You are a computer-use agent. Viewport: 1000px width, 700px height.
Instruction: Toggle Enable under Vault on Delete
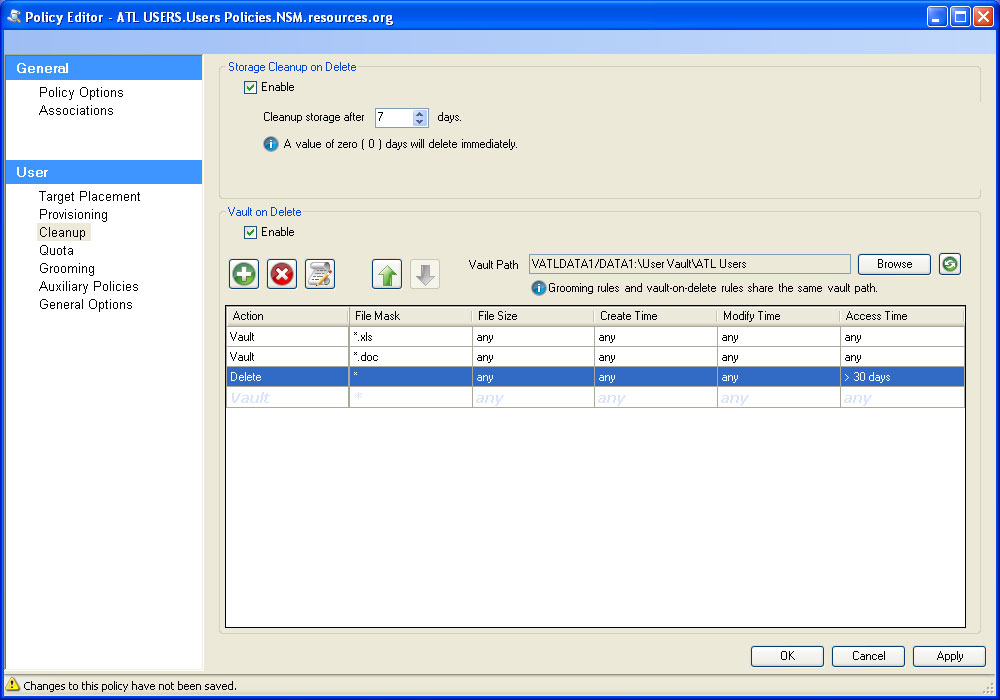tap(251, 232)
